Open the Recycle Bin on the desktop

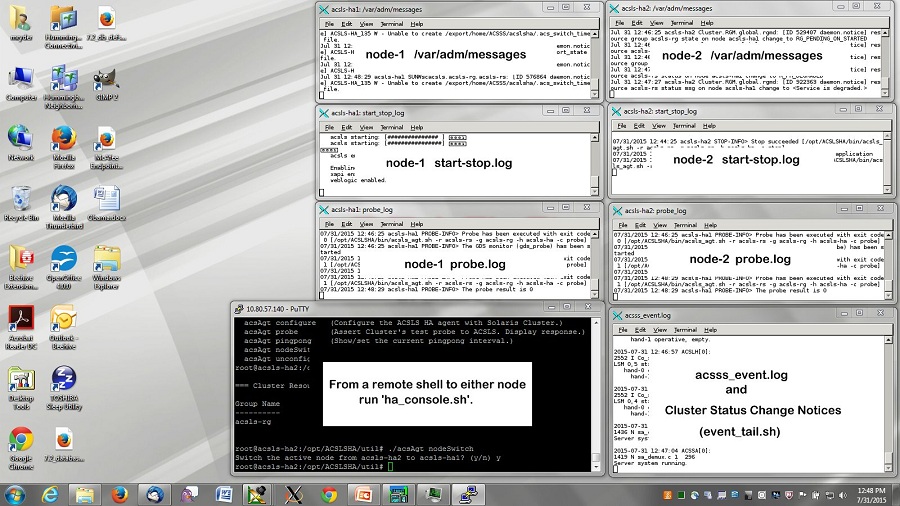(x=21, y=203)
